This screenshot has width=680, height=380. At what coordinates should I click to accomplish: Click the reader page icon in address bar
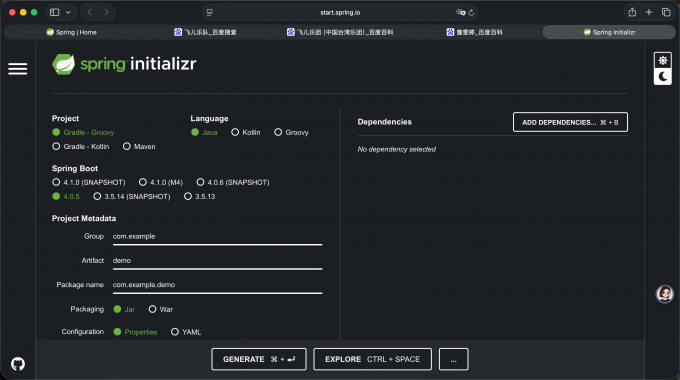click(209, 13)
